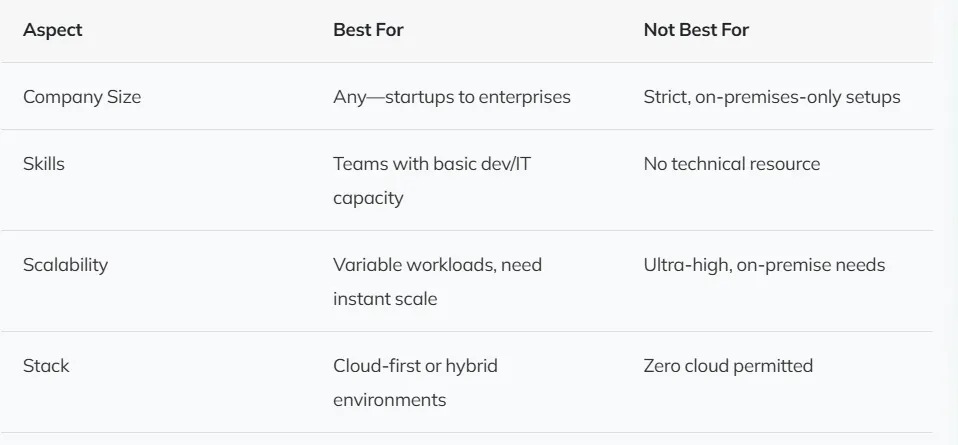Click 'Strict, on-premises-only setups' cell
Screen dimensions: 958x445
(x=771, y=97)
